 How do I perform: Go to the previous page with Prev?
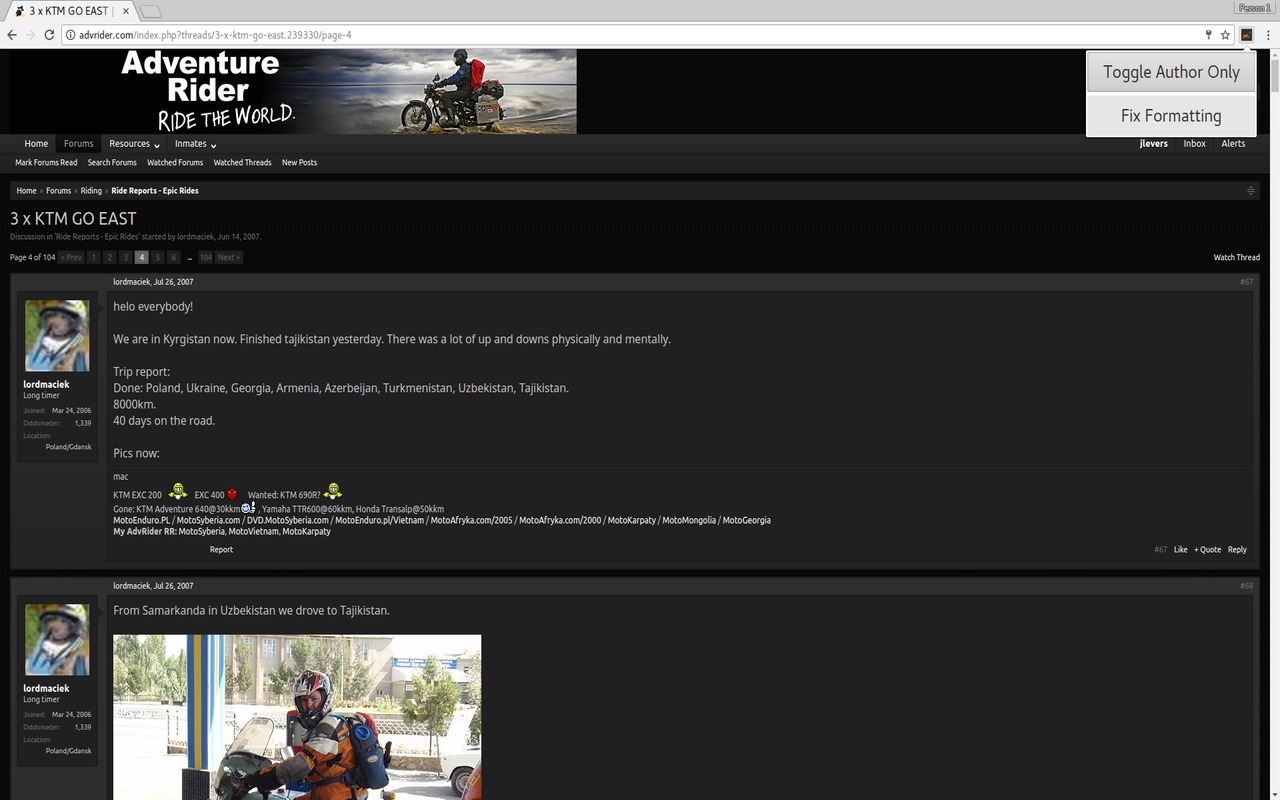pyautogui.click(x=71, y=258)
